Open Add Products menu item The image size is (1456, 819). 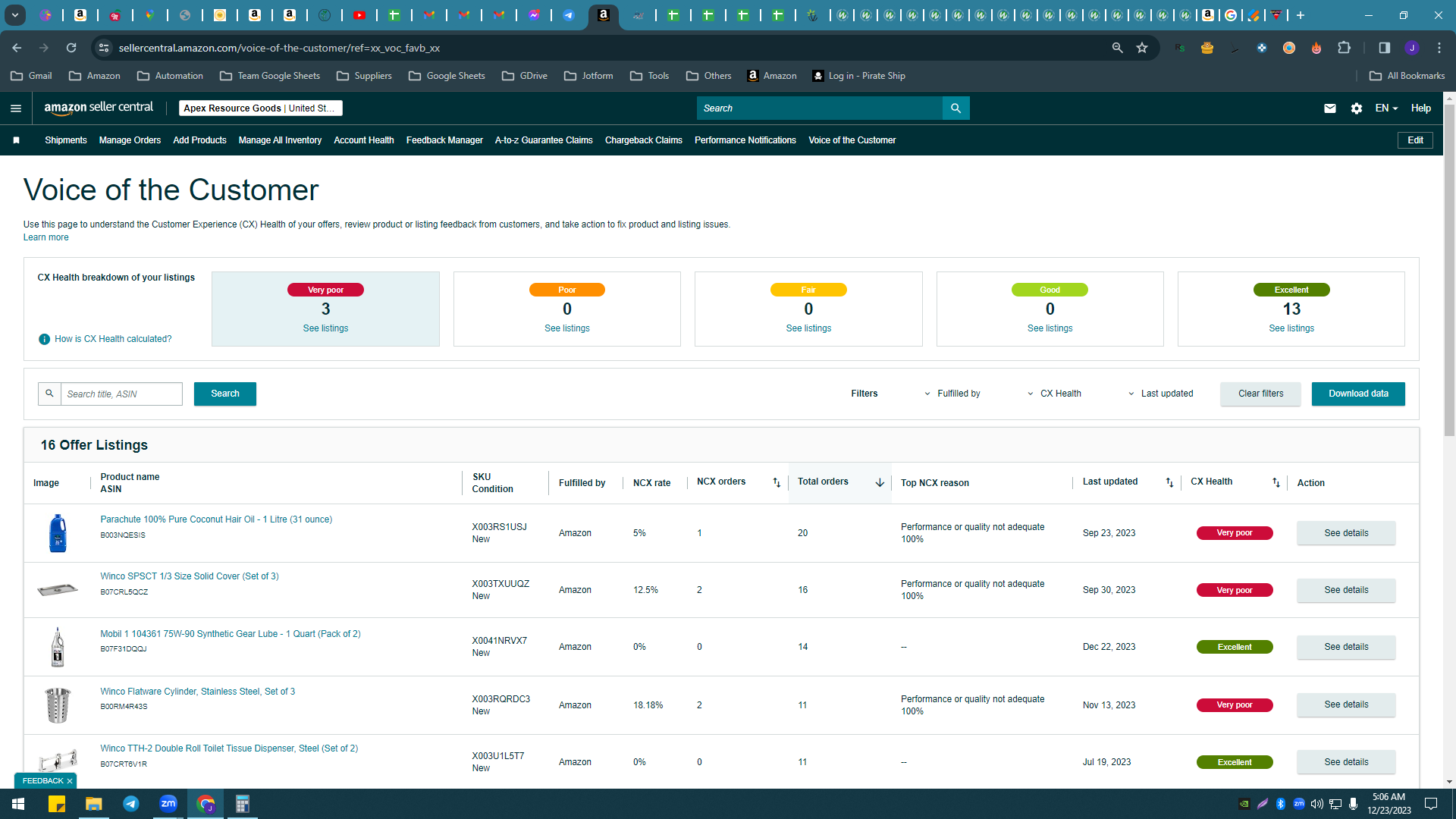[199, 140]
